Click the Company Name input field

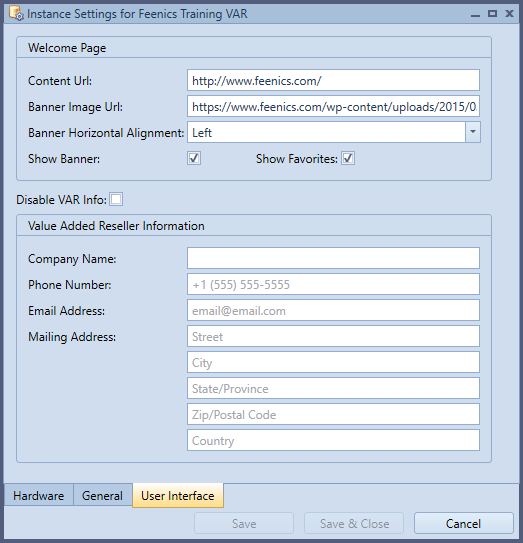[x=333, y=258]
